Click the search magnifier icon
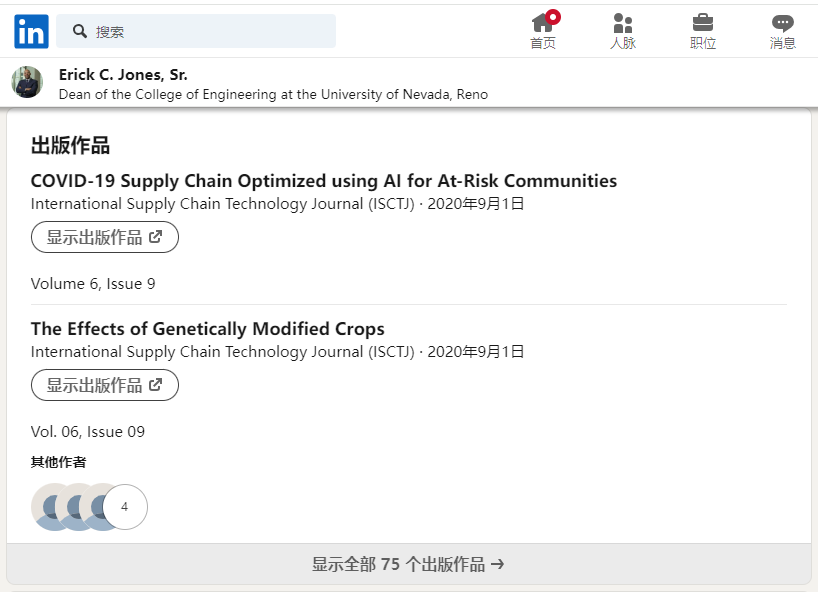 coord(80,32)
